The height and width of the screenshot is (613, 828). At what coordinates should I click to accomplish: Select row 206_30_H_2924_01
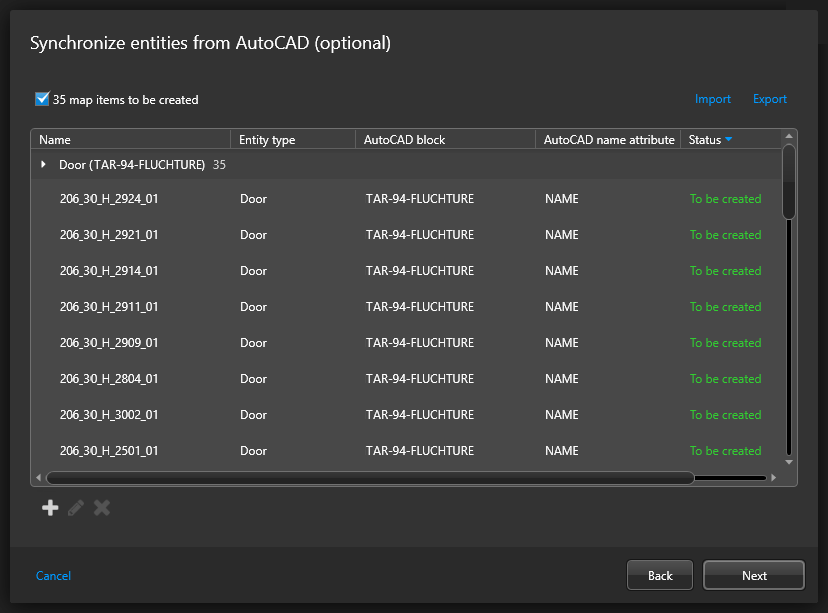click(x=109, y=199)
